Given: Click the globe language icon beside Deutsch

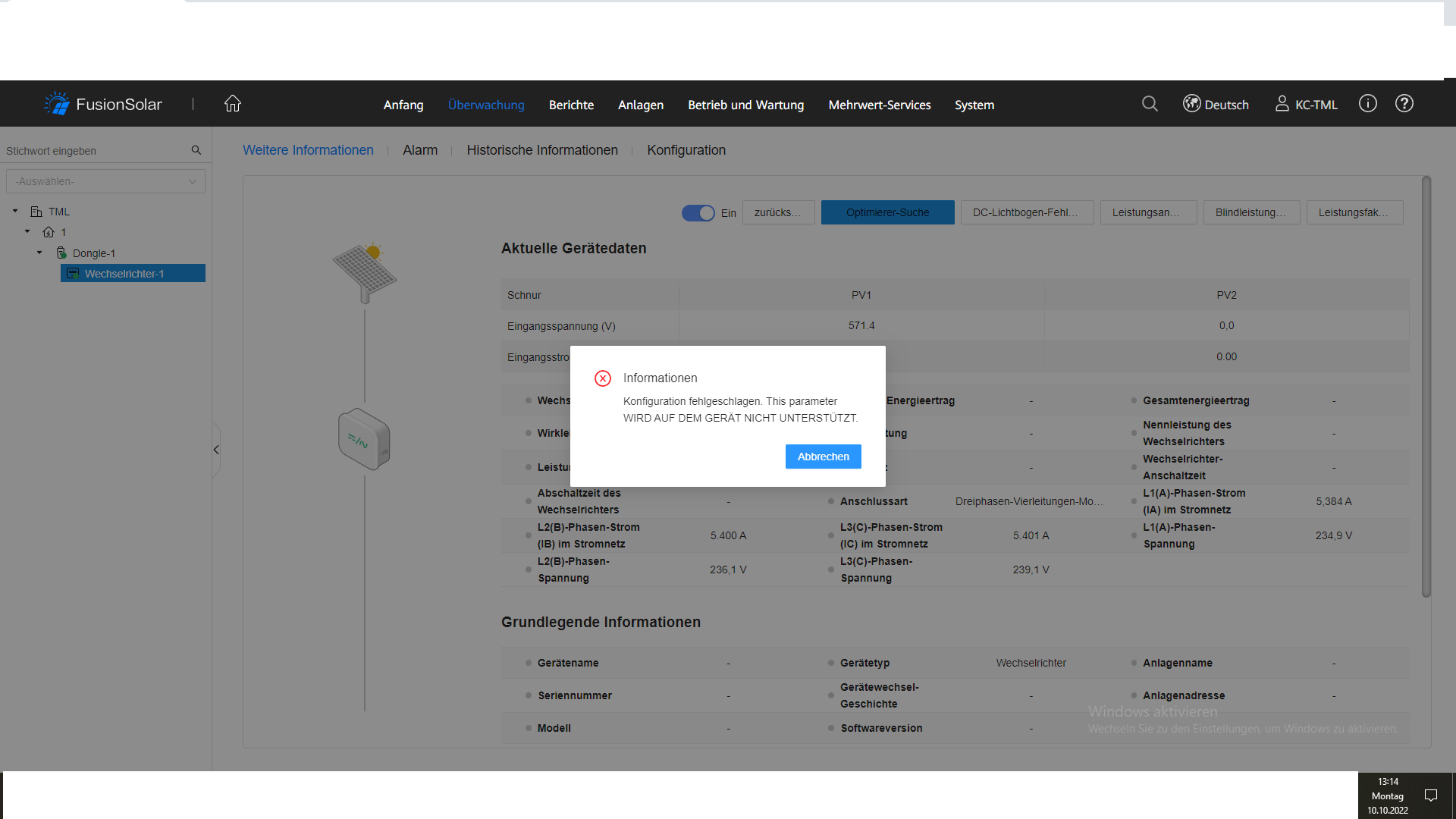Looking at the screenshot, I should tap(1191, 104).
